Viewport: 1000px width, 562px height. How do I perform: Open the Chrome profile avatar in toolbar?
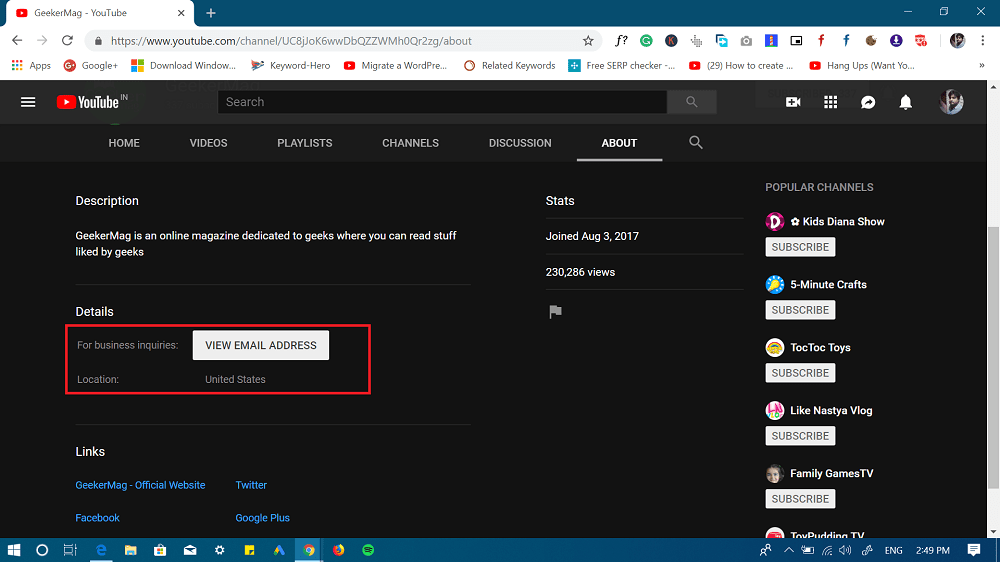click(x=957, y=41)
